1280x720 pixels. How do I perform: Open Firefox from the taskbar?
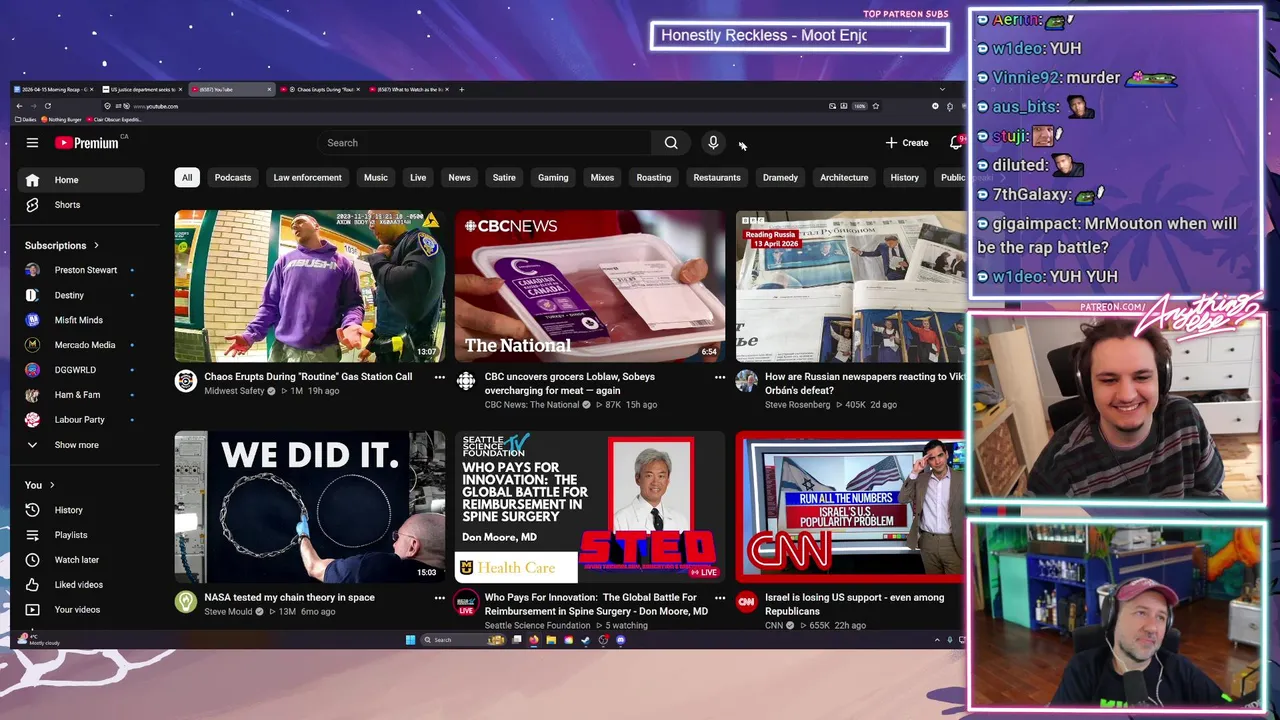pos(534,640)
